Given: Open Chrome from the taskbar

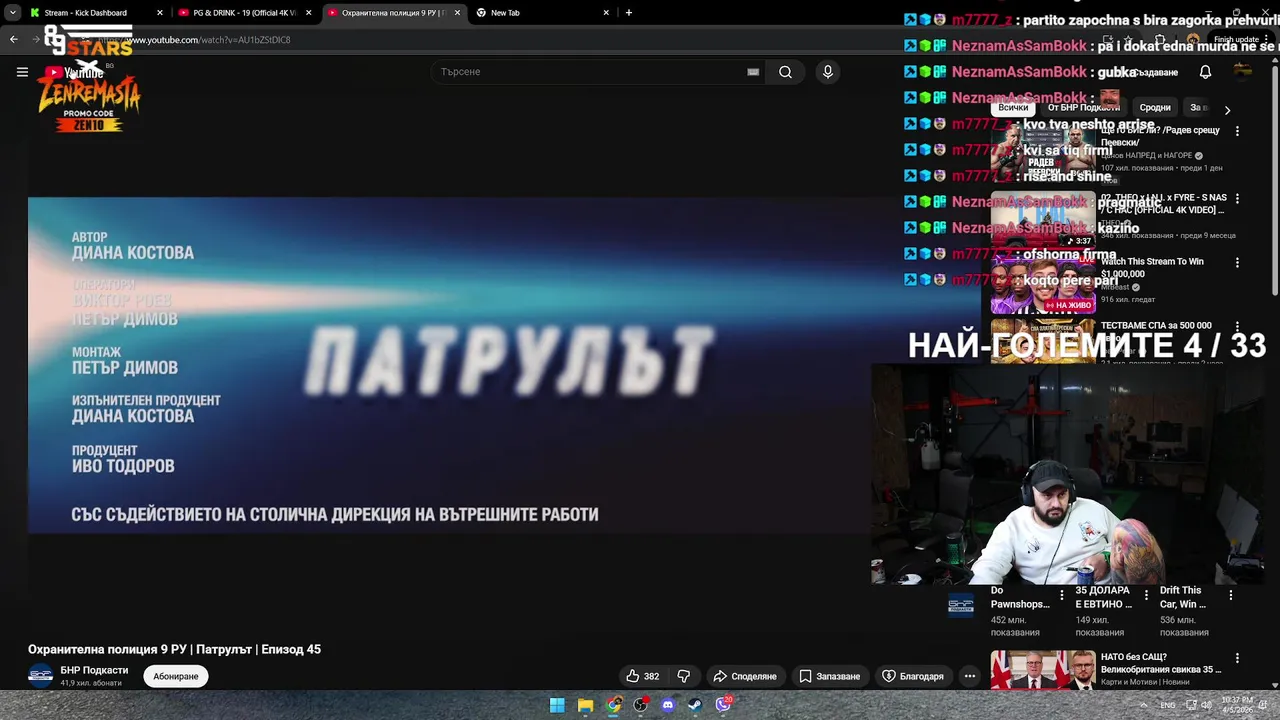Looking at the screenshot, I should (613, 705).
